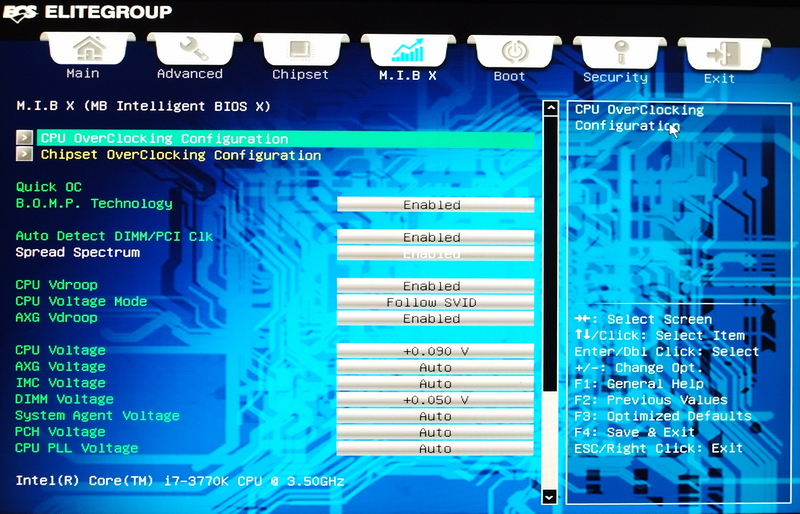The width and height of the screenshot is (800, 514).
Task: Select Auto Detect DIMM/PCI Clk label
Action: 114,236
